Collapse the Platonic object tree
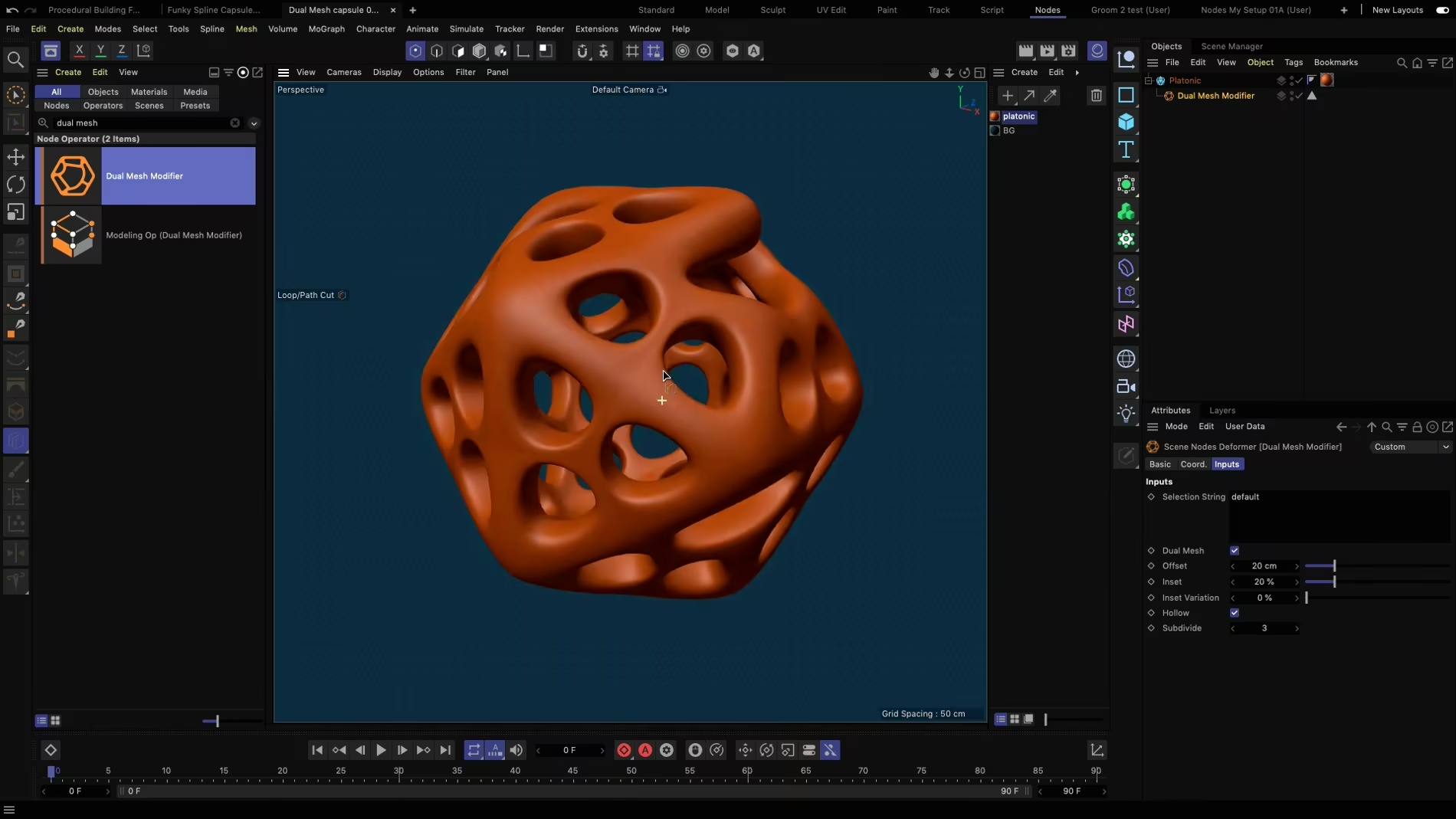The width and height of the screenshot is (1456, 819). point(1149,80)
